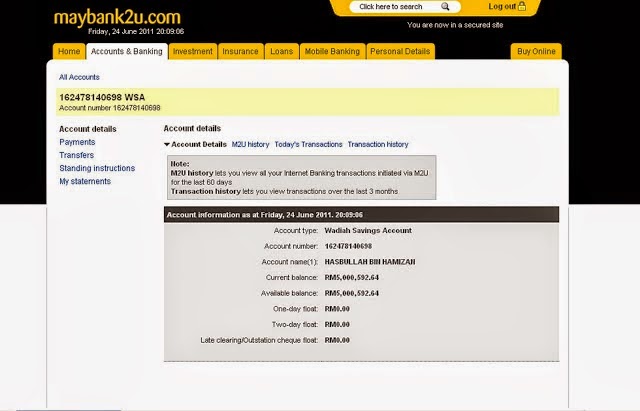Click the 'Account number 162478140698' line in yellow banner
Screen dimensions: 640x411
tap(110, 108)
